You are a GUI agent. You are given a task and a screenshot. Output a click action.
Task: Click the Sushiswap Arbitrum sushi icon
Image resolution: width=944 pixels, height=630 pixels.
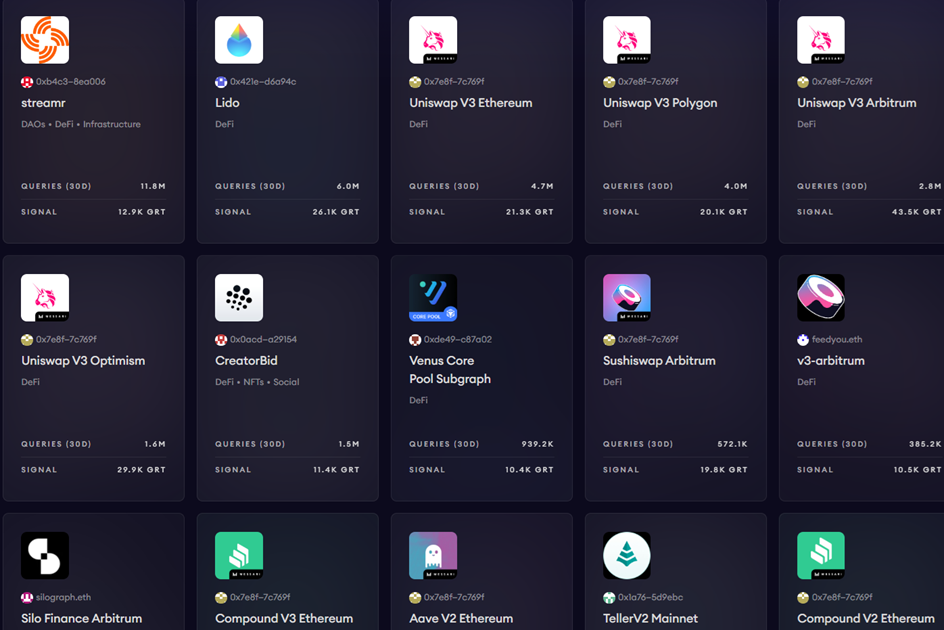click(x=627, y=298)
